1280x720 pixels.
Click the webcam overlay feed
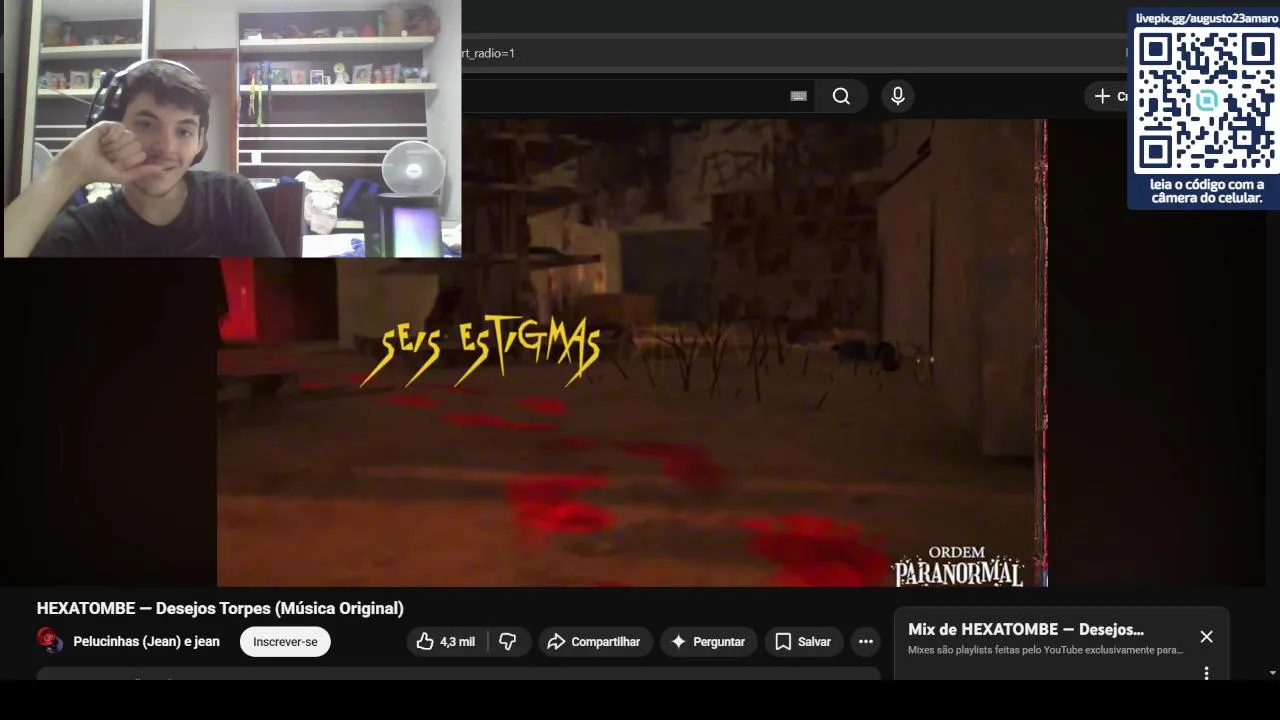[x=232, y=129]
